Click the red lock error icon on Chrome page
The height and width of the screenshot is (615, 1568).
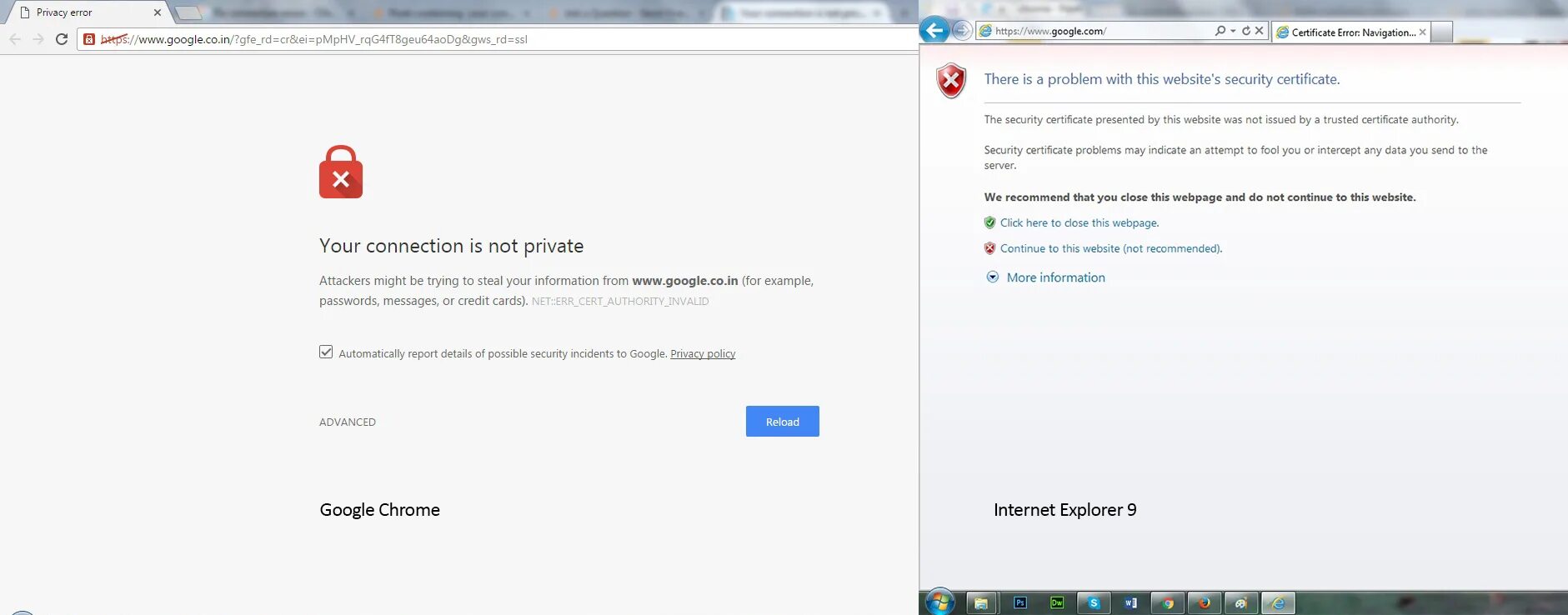tap(341, 172)
